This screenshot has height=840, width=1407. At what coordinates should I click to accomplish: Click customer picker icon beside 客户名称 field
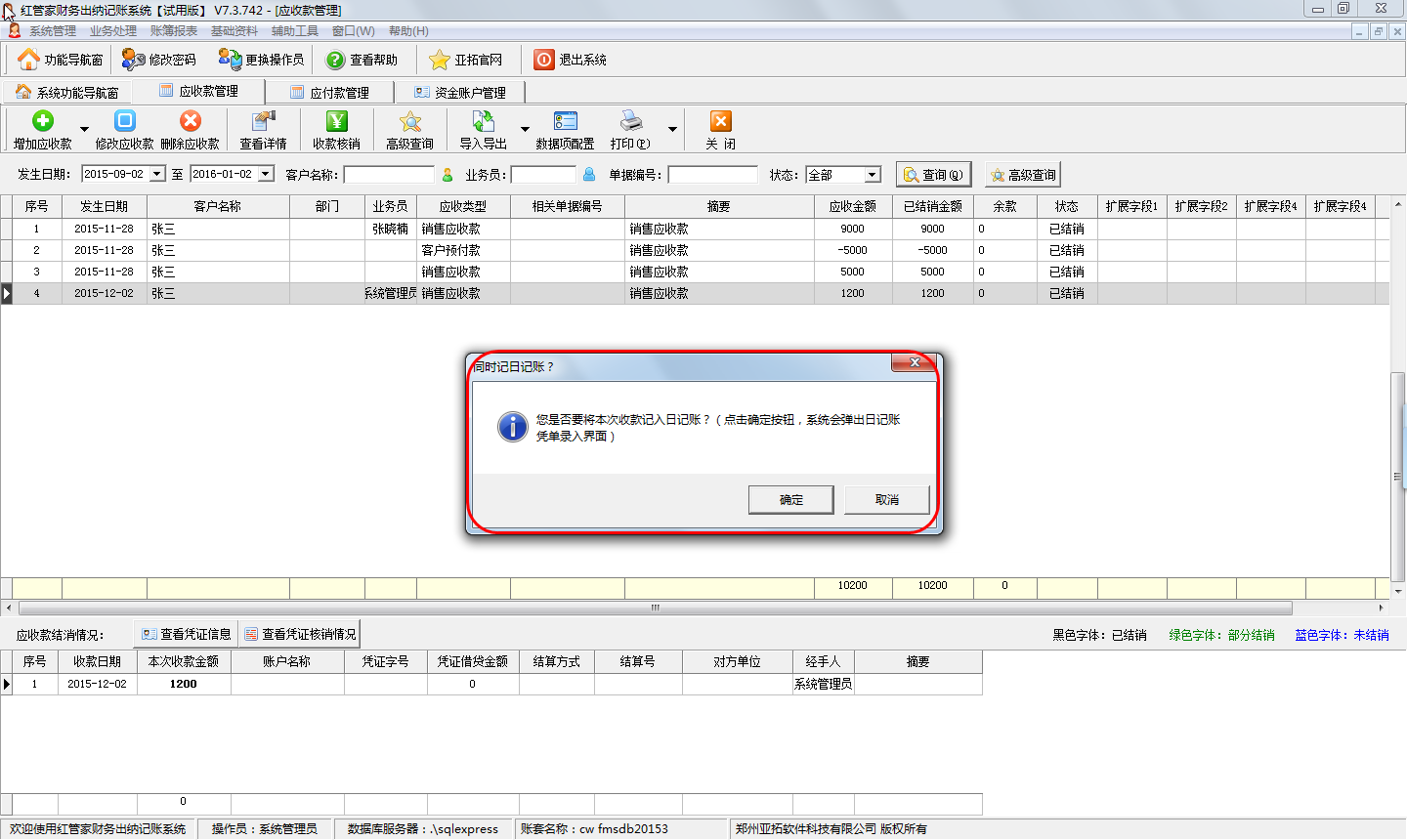click(448, 175)
